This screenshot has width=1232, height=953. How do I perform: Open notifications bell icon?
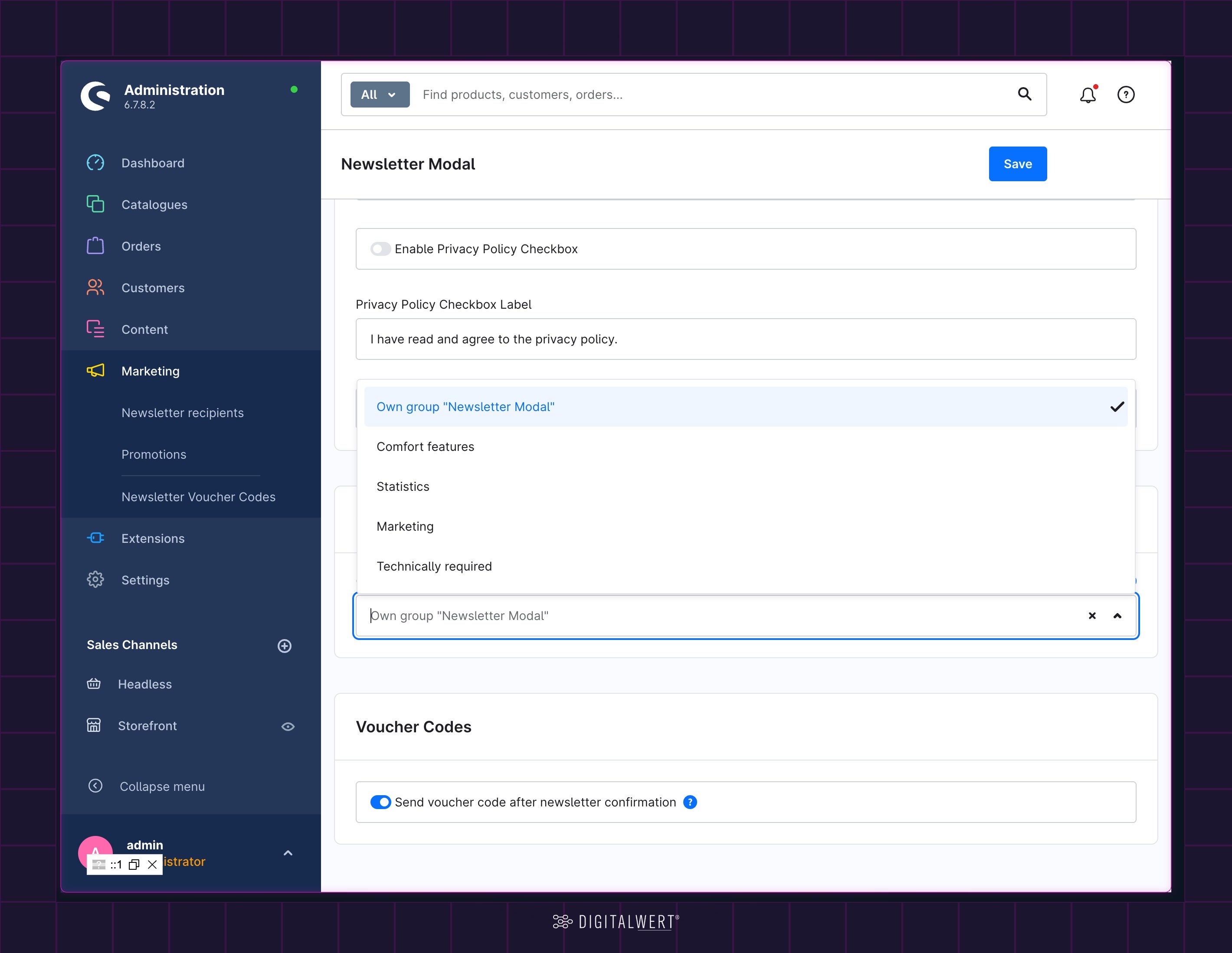[1088, 95]
